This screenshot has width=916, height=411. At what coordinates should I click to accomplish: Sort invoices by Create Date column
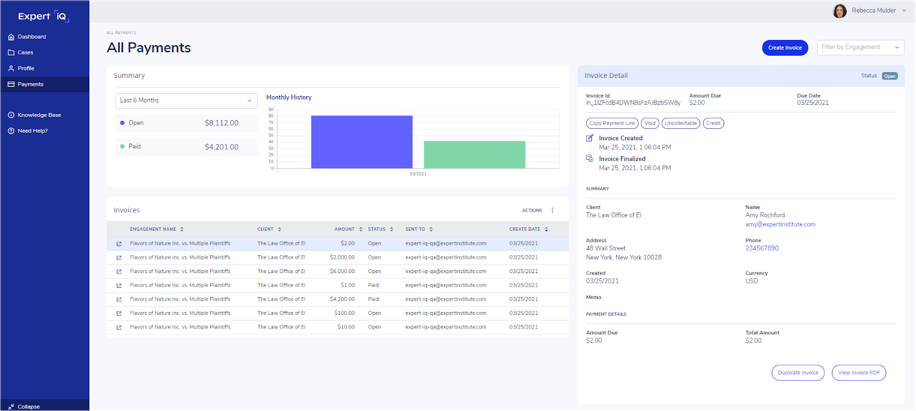(546, 229)
